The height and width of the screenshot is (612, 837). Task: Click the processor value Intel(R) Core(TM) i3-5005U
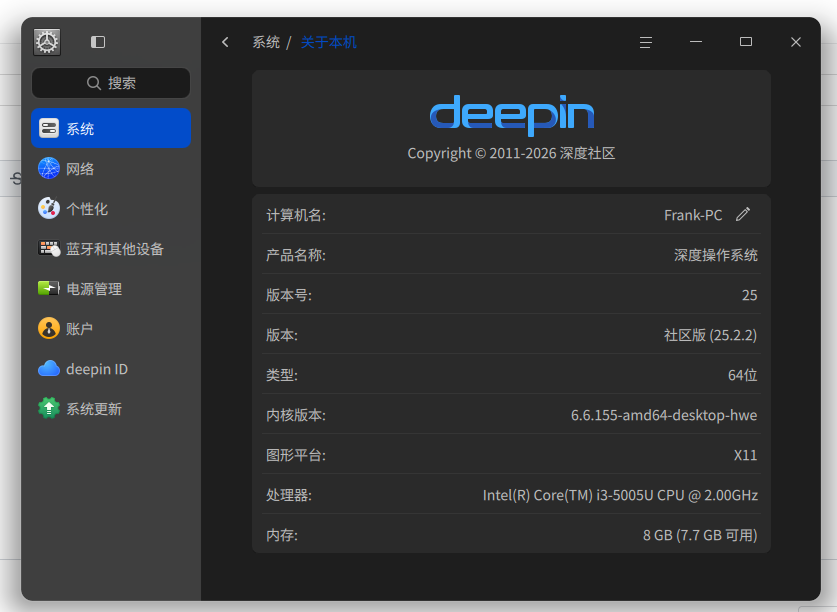tap(620, 495)
